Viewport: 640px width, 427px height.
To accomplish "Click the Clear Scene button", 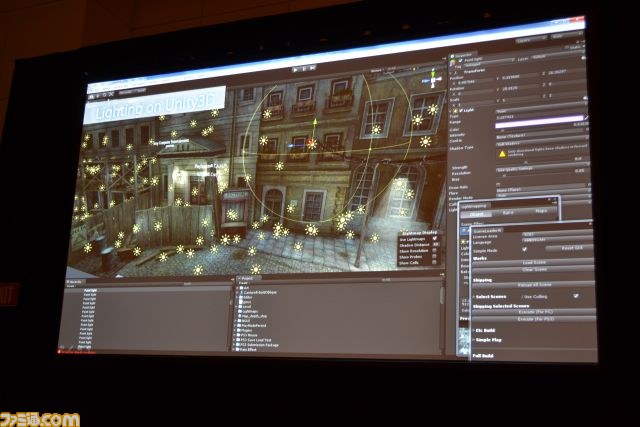I will [533, 269].
